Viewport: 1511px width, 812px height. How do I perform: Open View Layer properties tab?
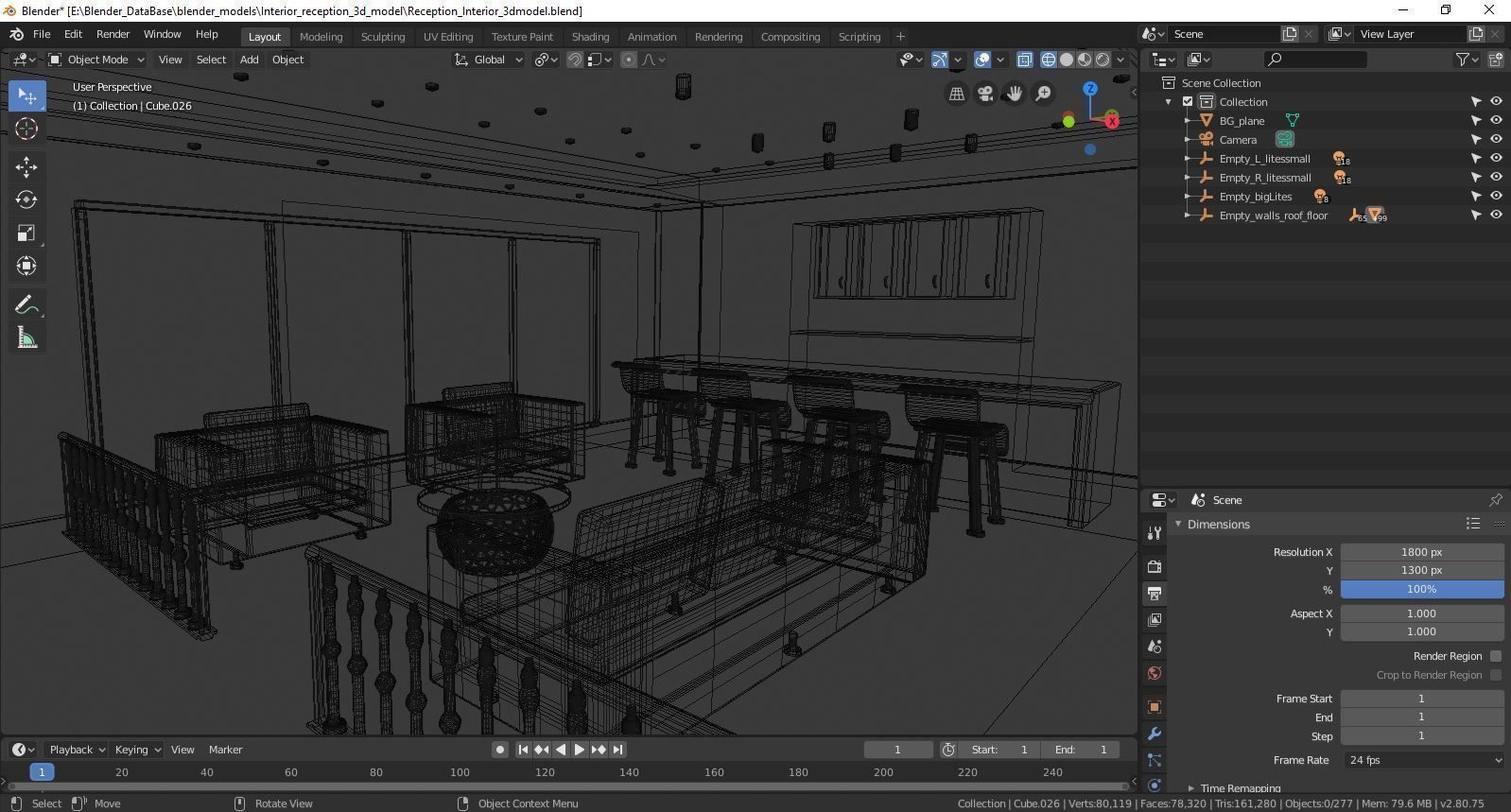click(1155, 620)
